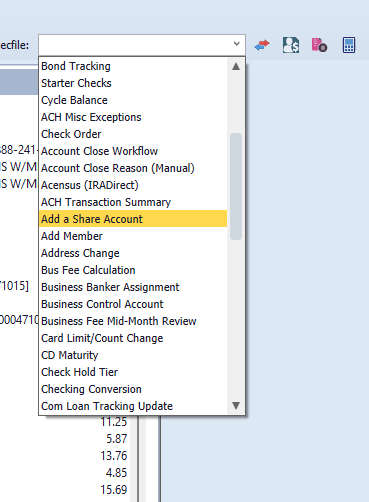Viewport: 369px width, 502px height.
Task: Pick CD Maturity from the list
Action: 133,355
